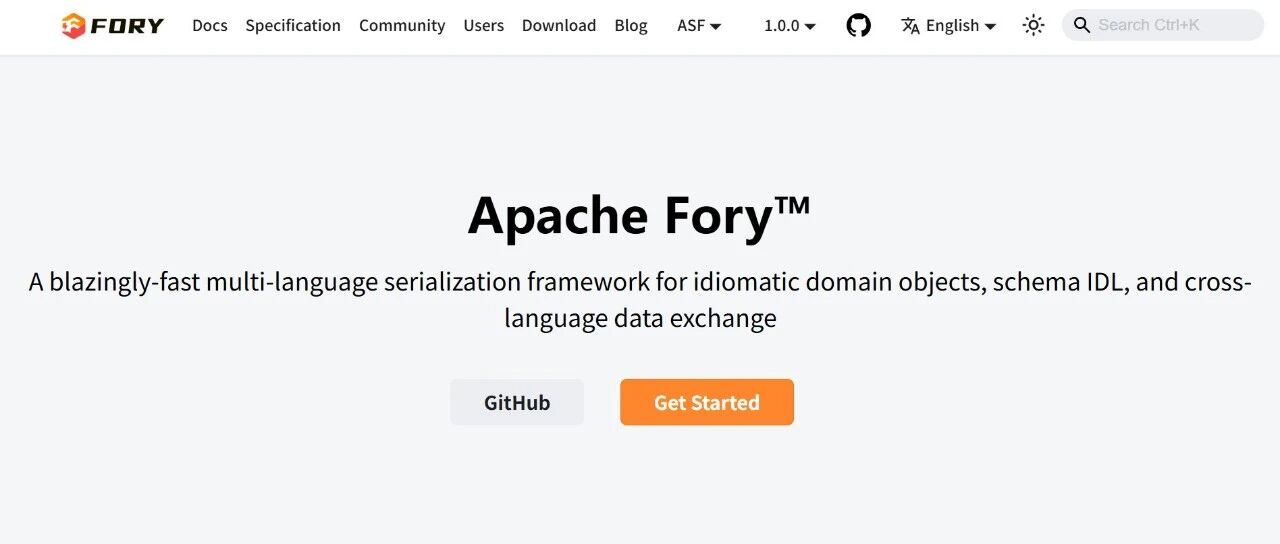Navigate to the Download page
The image size is (1280, 544).
point(559,25)
